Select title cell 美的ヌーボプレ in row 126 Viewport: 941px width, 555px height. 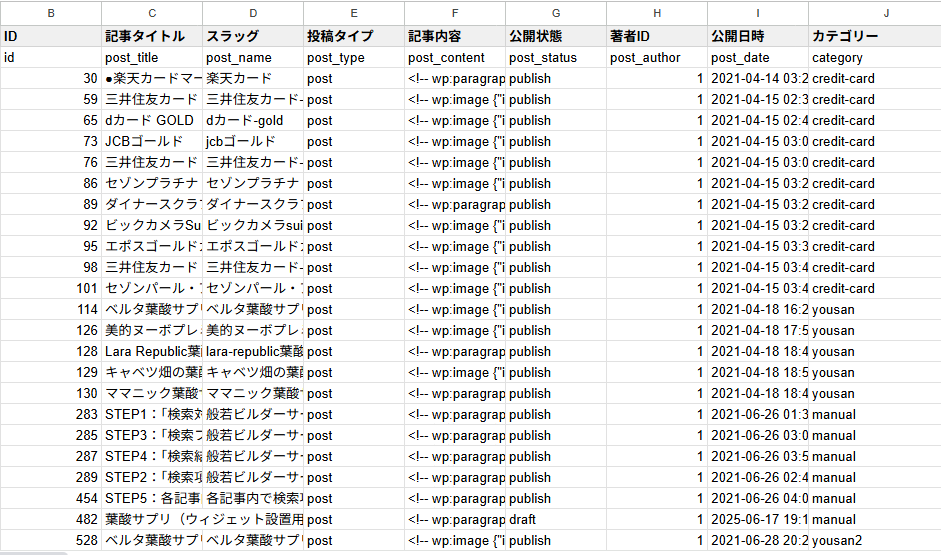point(152,331)
